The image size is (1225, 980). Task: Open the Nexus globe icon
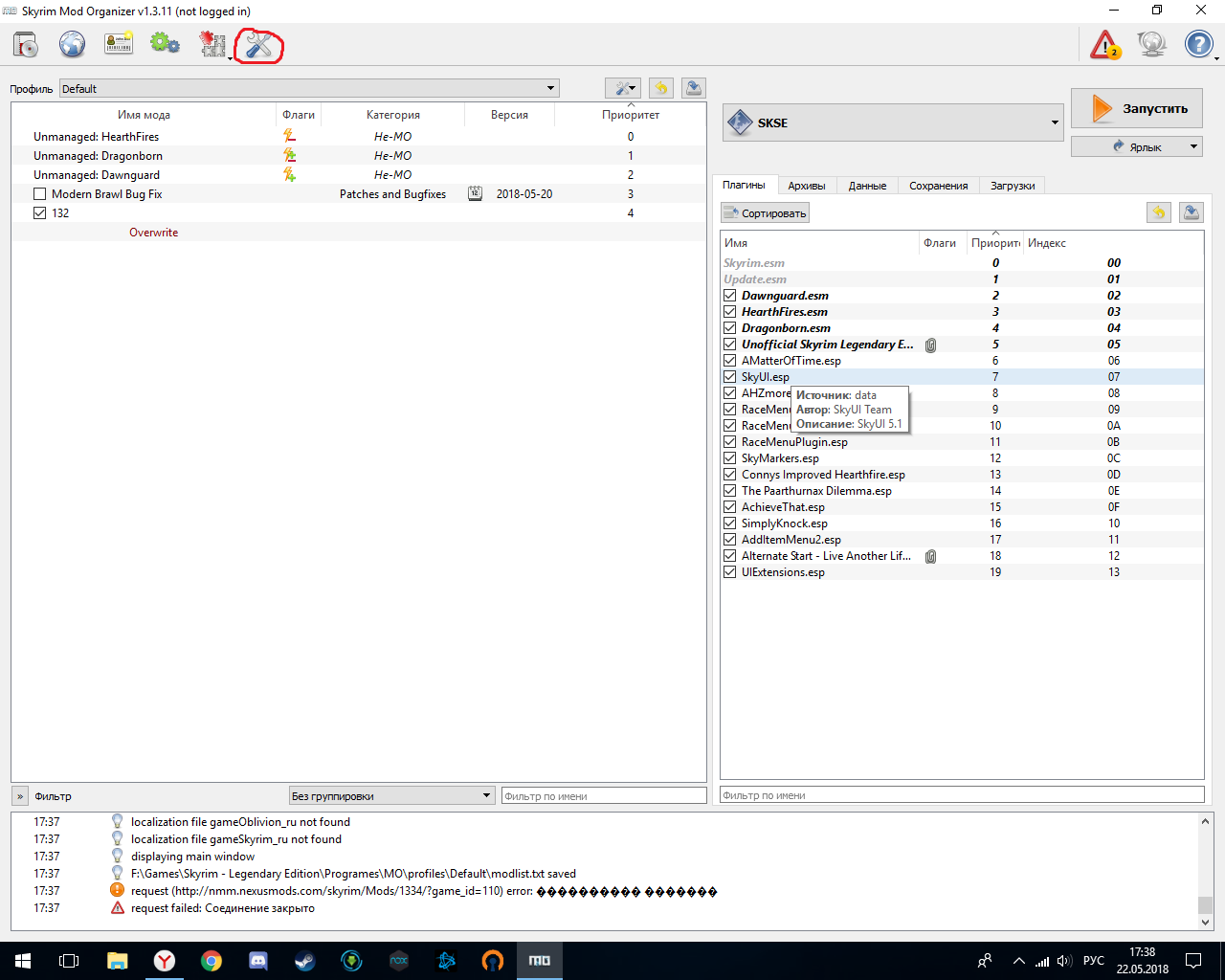coord(72,44)
